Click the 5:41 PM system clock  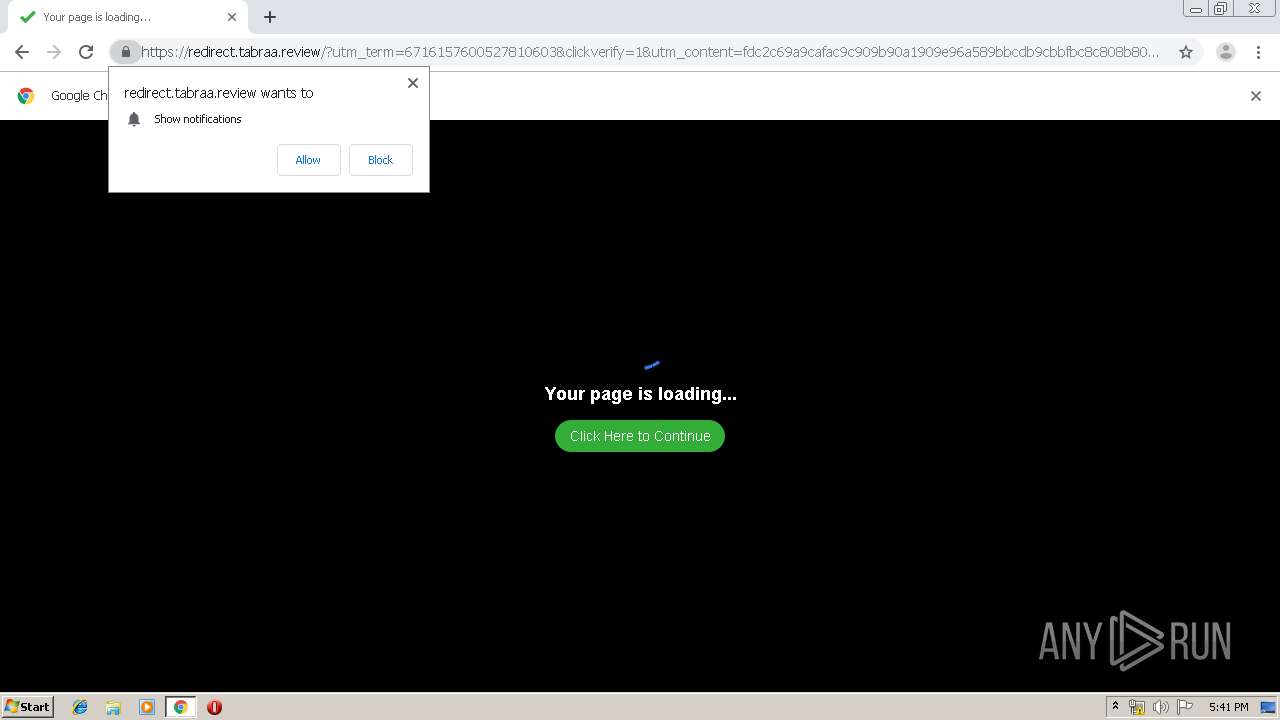1228,707
